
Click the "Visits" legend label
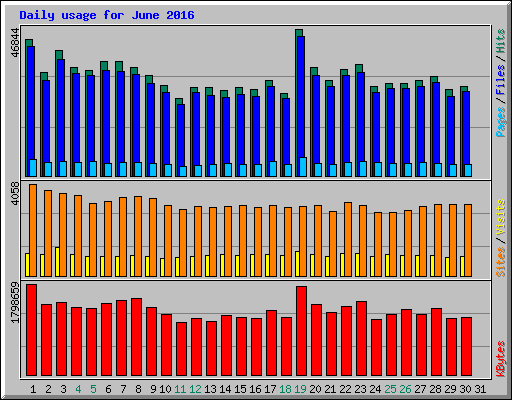[500, 218]
